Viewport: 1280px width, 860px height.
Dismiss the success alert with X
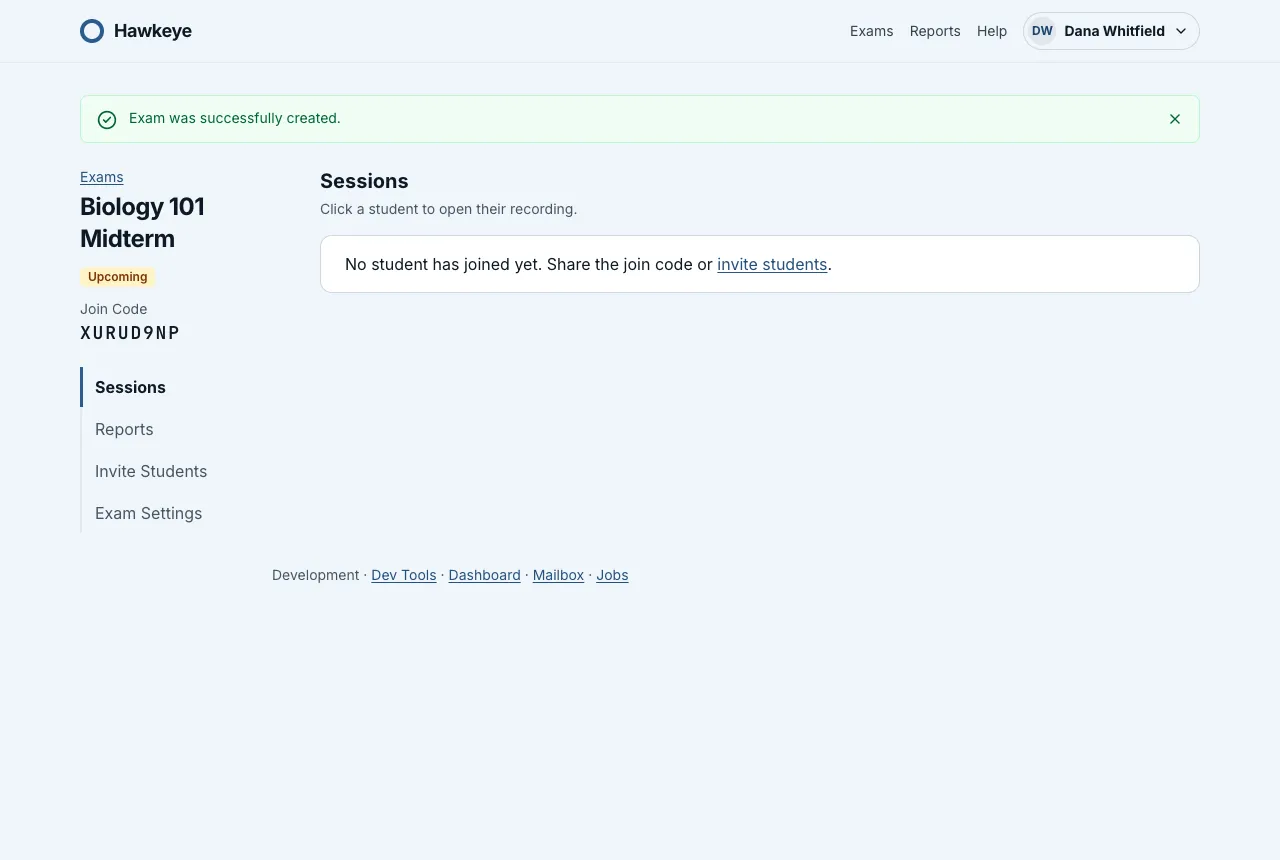coord(1175,119)
